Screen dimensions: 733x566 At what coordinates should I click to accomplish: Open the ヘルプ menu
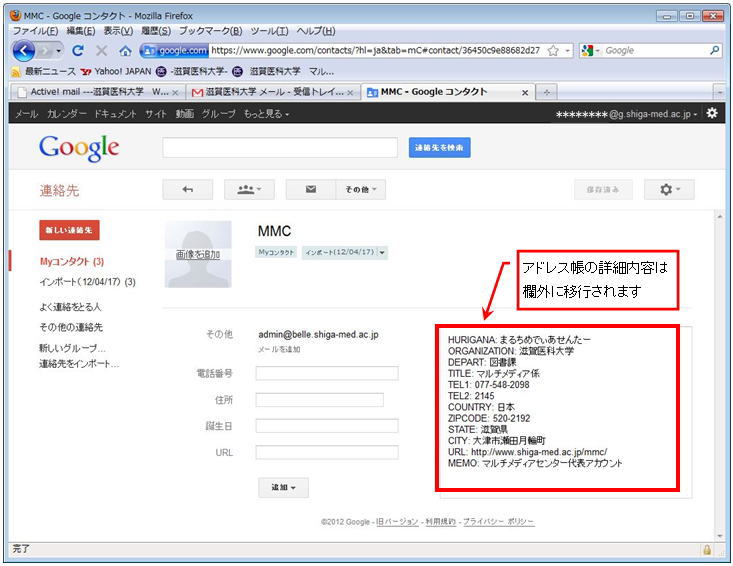tap(316, 31)
